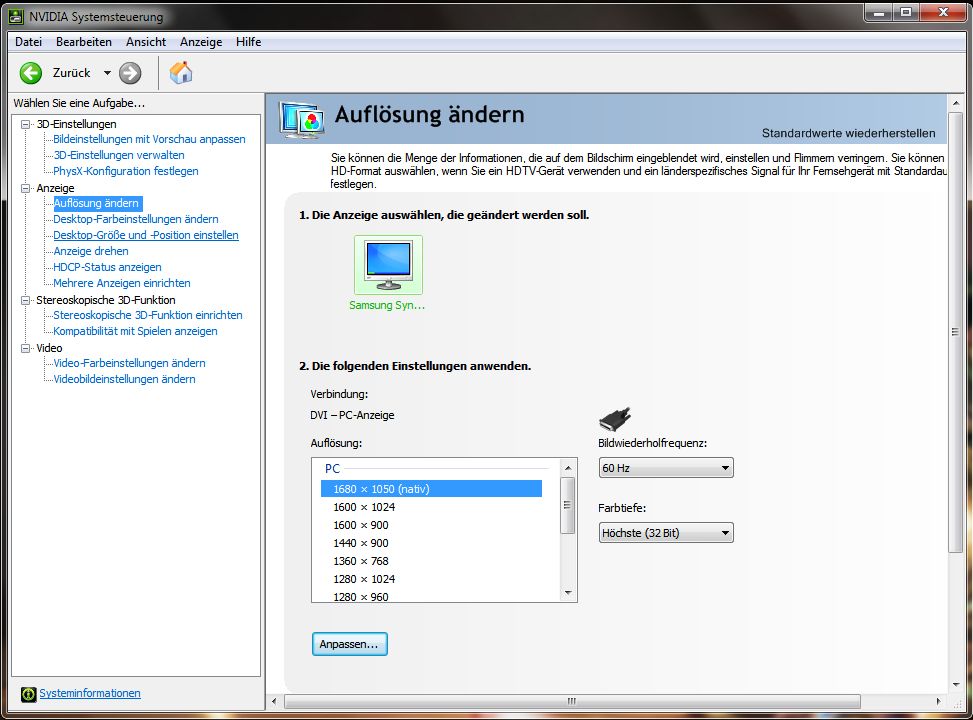Screen dimensions: 973x720
Task: Click the resolution list scrollbar thumb
Action: click(x=568, y=505)
